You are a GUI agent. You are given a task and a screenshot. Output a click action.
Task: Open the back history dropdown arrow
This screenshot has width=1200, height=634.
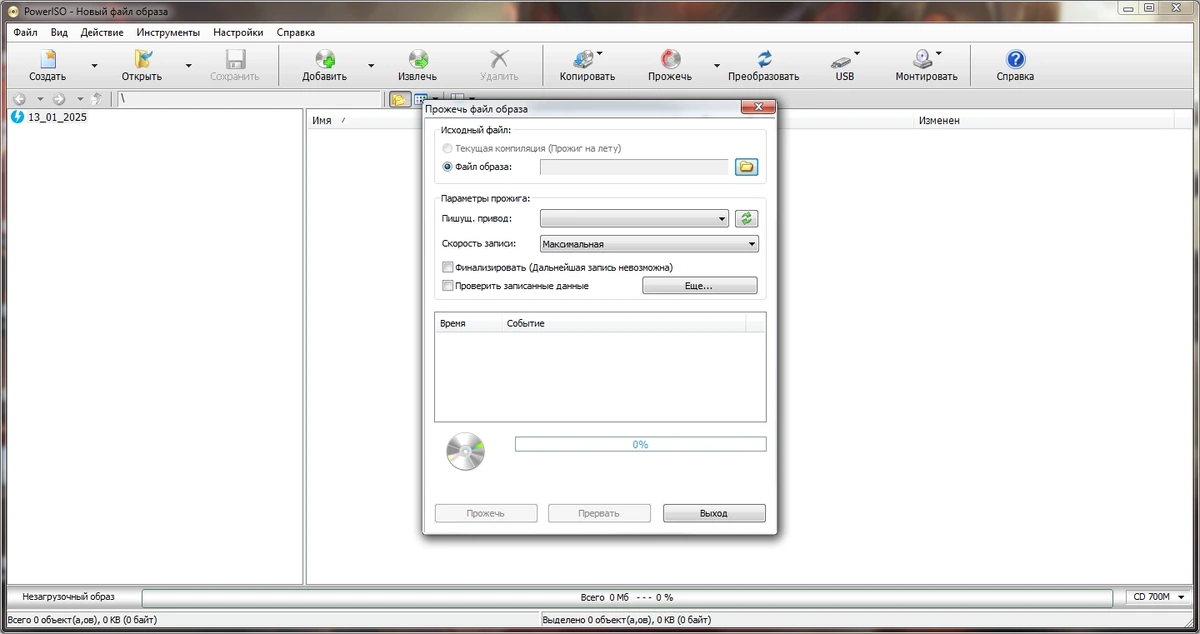point(40,99)
